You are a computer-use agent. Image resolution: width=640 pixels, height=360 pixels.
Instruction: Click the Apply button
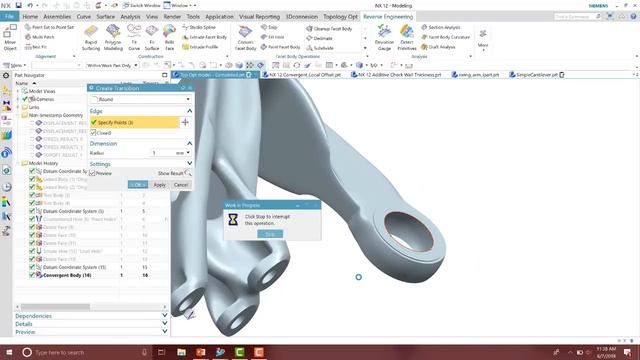(x=159, y=184)
